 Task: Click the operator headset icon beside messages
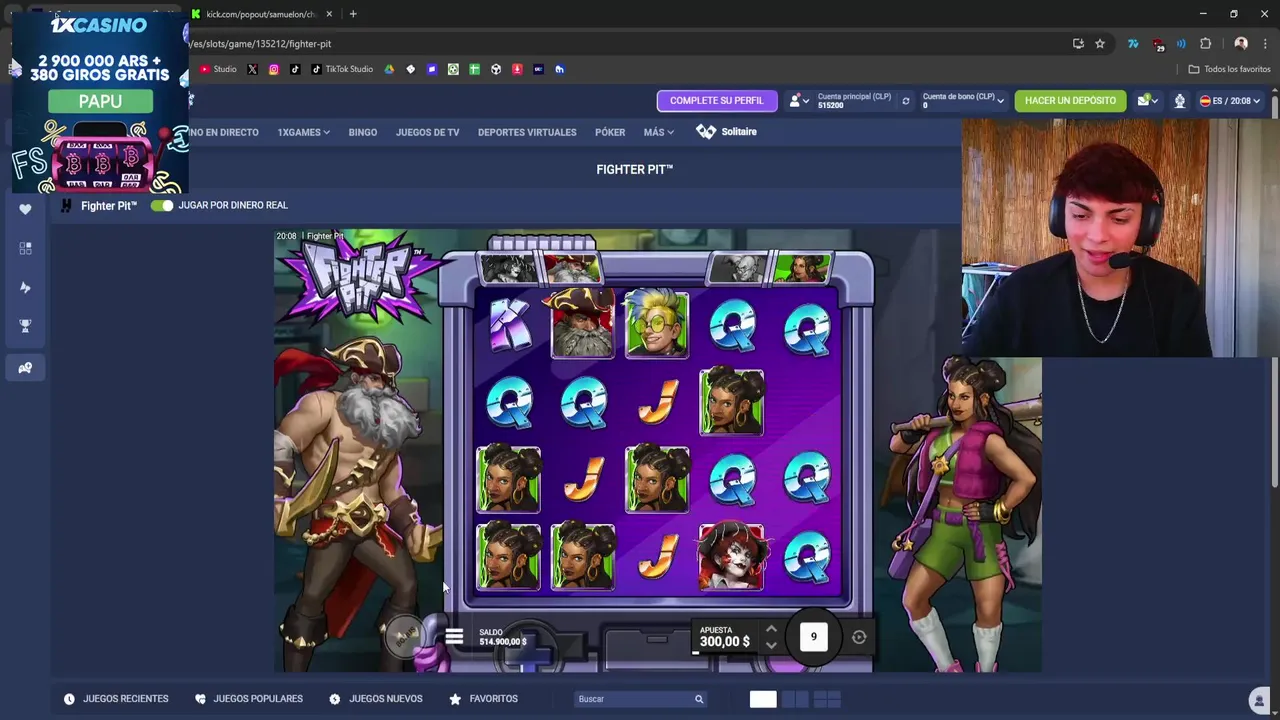pyautogui.click(x=1180, y=101)
